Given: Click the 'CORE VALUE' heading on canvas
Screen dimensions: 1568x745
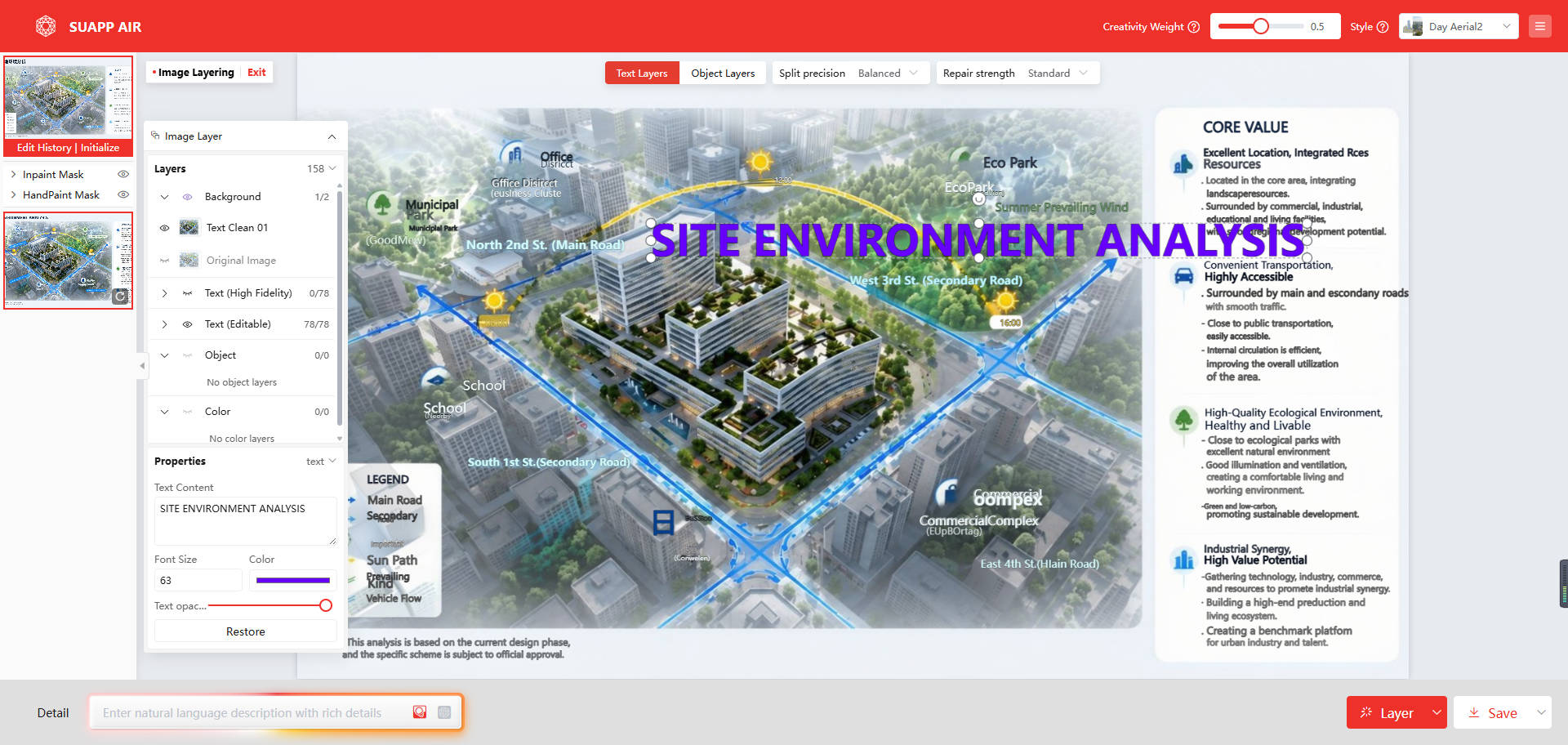Looking at the screenshot, I should coord(1245,127).
